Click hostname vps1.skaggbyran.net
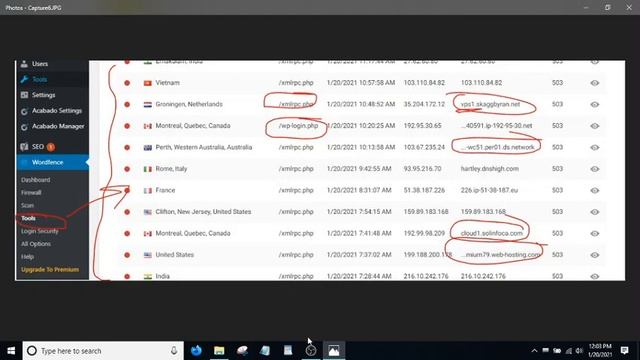The image size is (640, 360). click(490, 104)
